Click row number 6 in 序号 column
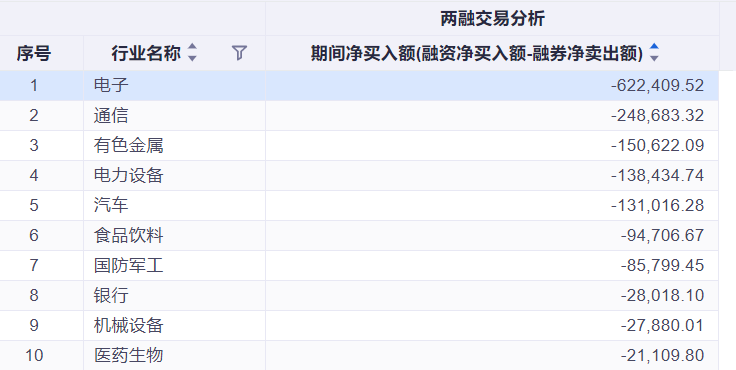This screenshot has height=370, width=736. click(x=34, y=235)
